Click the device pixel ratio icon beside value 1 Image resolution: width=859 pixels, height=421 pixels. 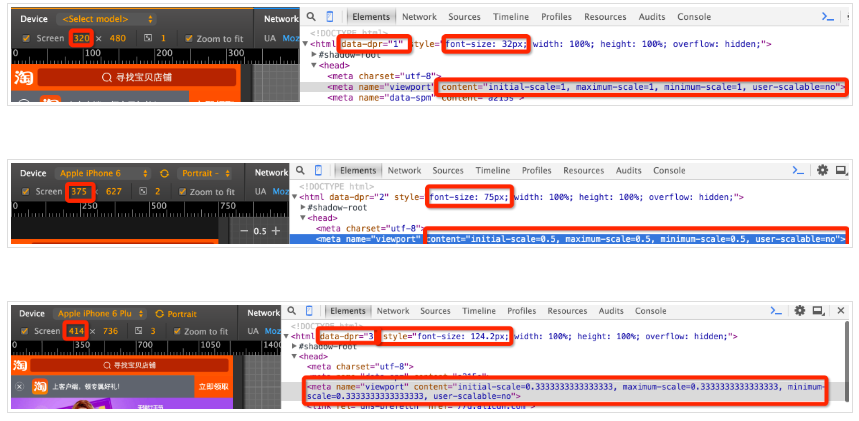pos(148,38)
